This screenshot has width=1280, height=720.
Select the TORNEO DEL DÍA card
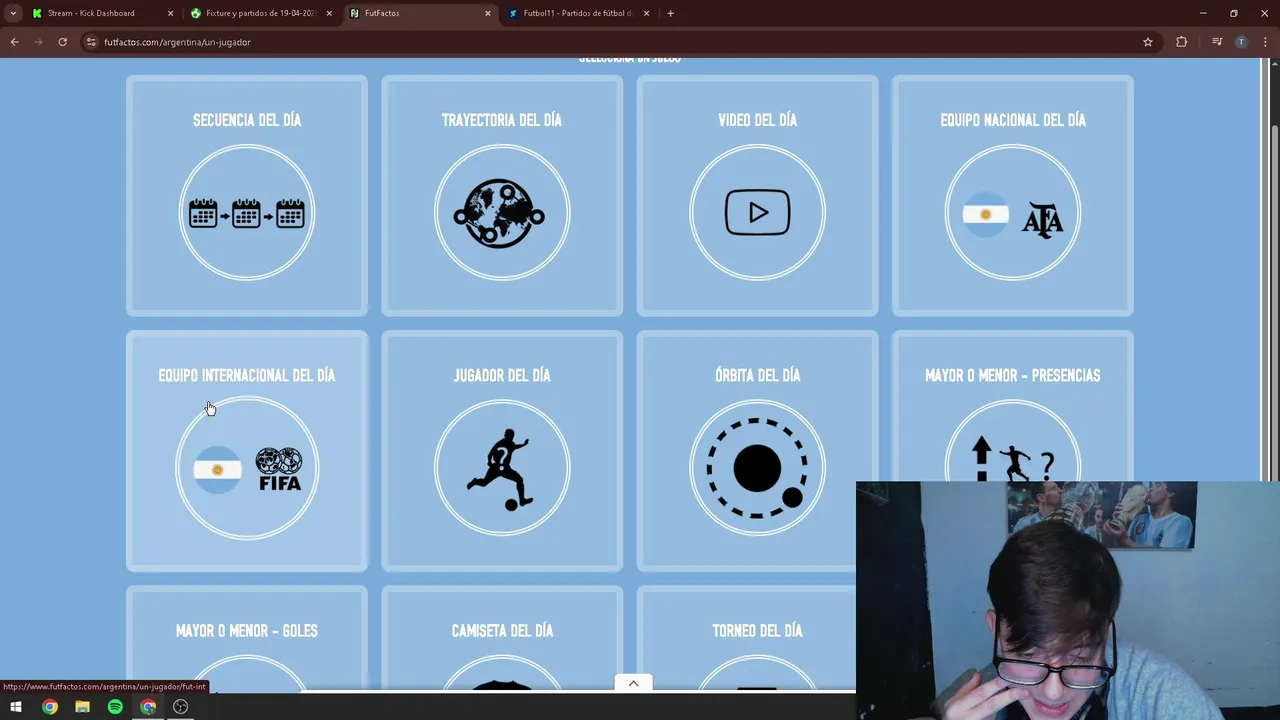[746, 639]
